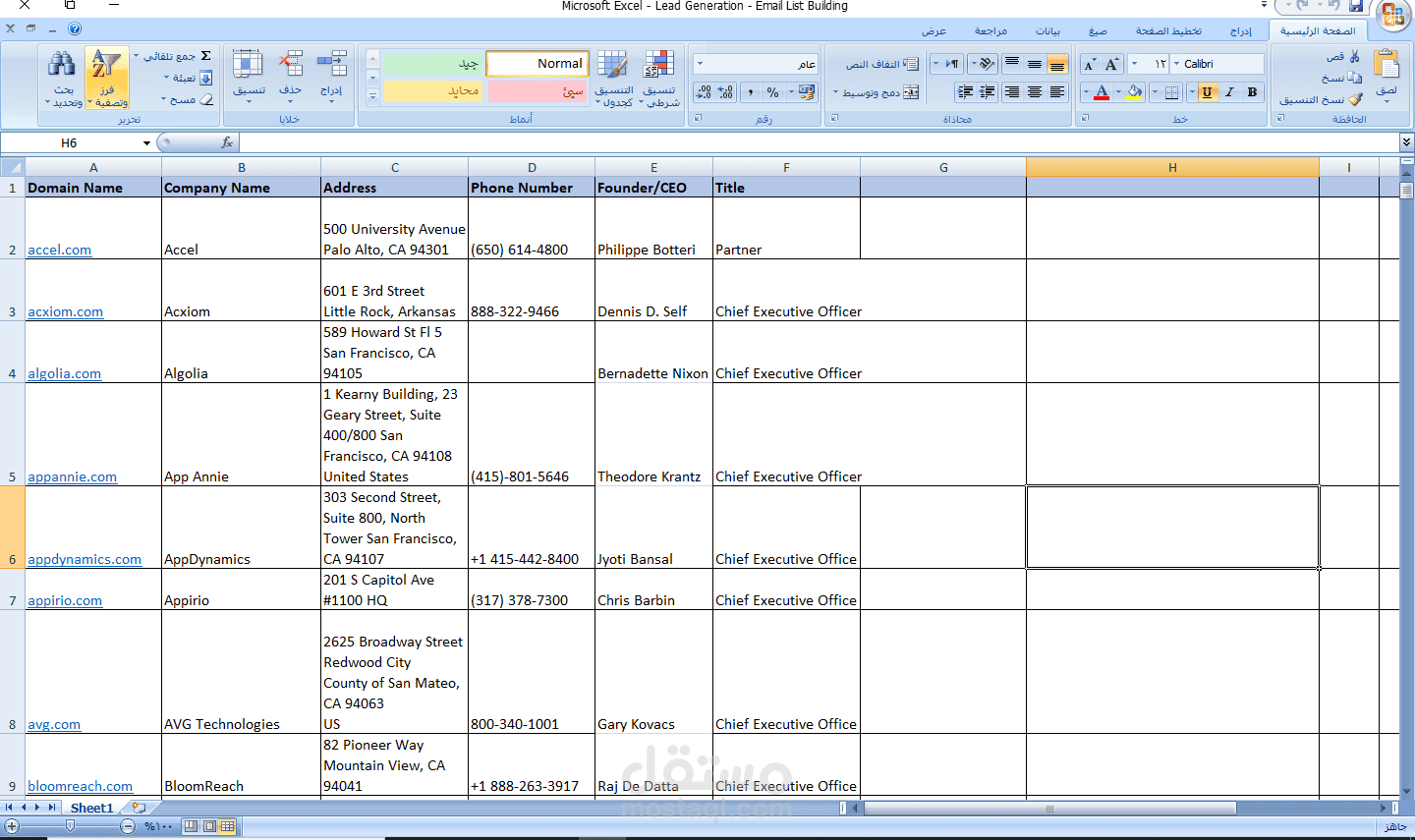Click the Decrease Font Size icon
Viewport: 1415px width, 840px height.
click(x=1090, y=64)
